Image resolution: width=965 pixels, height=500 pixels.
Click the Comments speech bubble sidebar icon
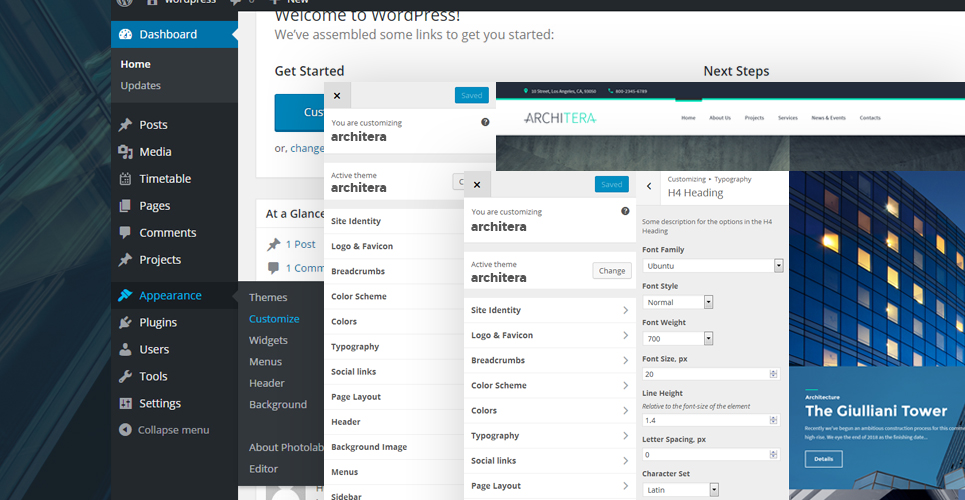(x=126, y=233)
